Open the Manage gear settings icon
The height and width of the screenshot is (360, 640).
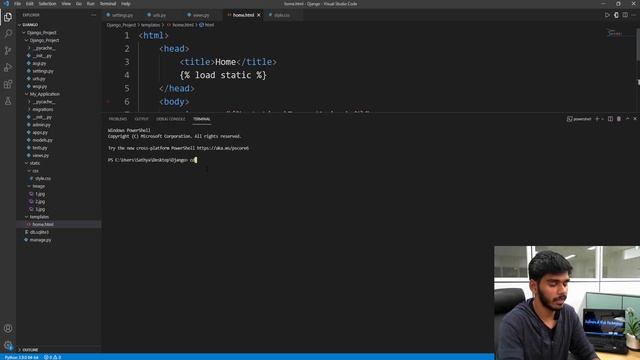pyautogui.click(x=8, y=345)
